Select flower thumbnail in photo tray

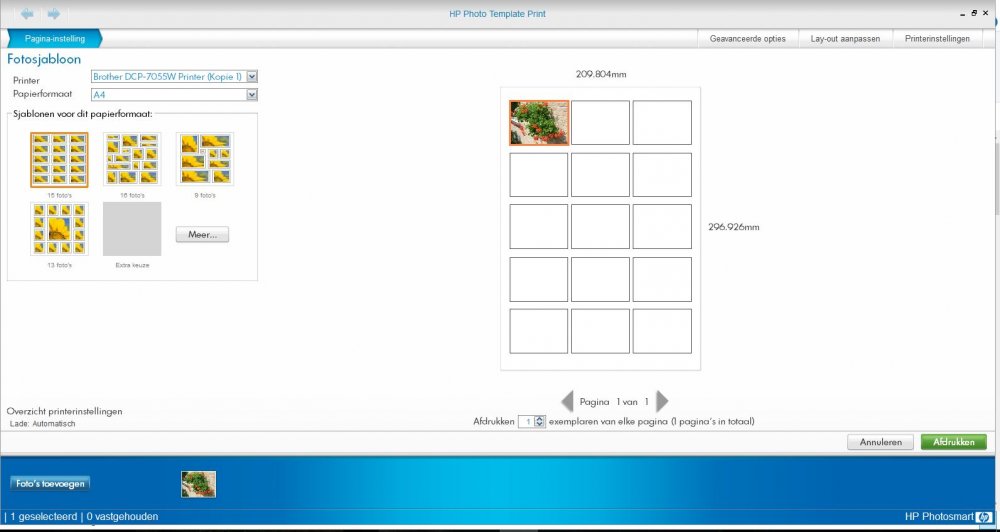click(x=198, y=484)
